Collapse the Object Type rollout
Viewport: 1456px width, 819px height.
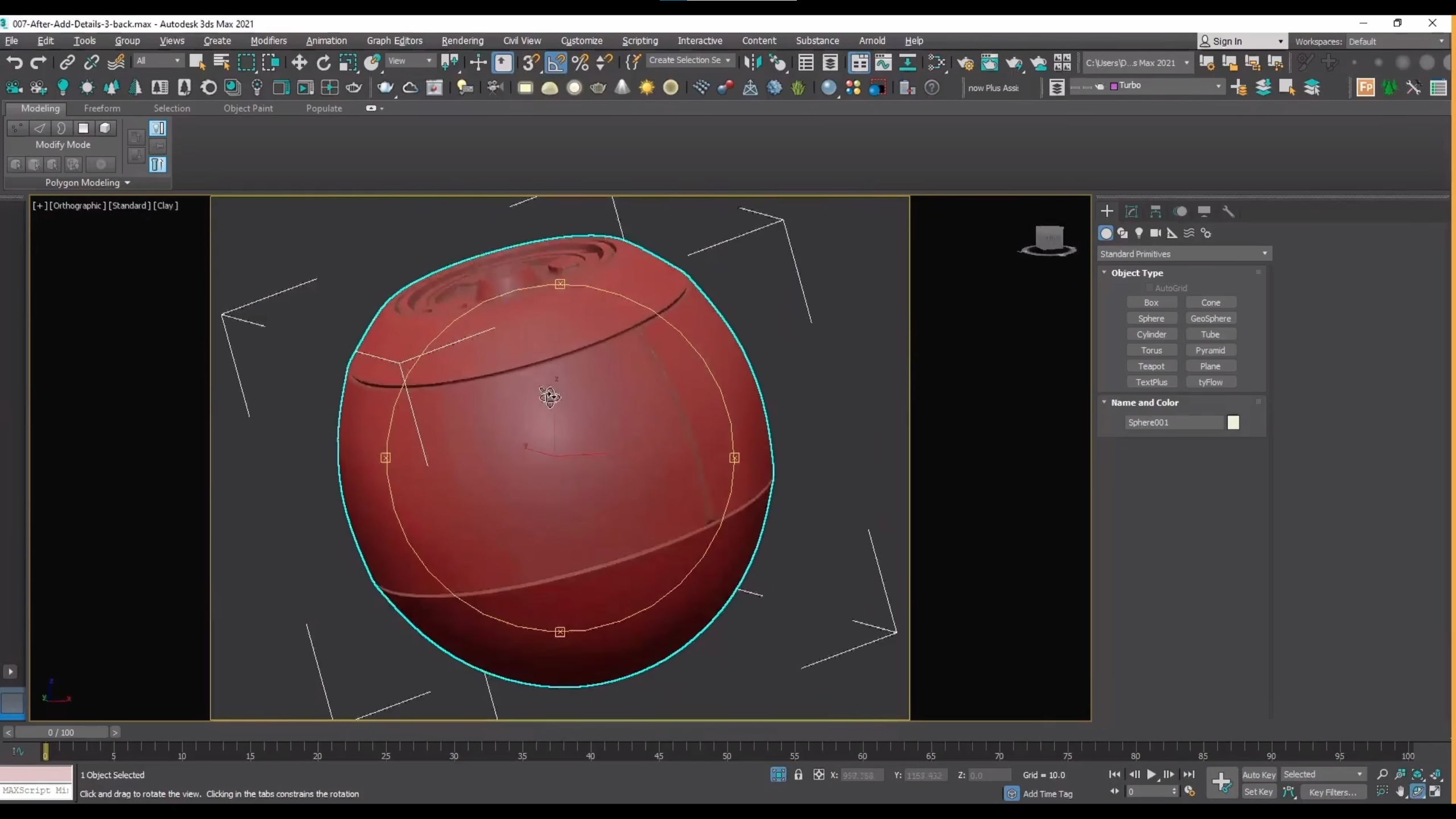click(1136, 273)
